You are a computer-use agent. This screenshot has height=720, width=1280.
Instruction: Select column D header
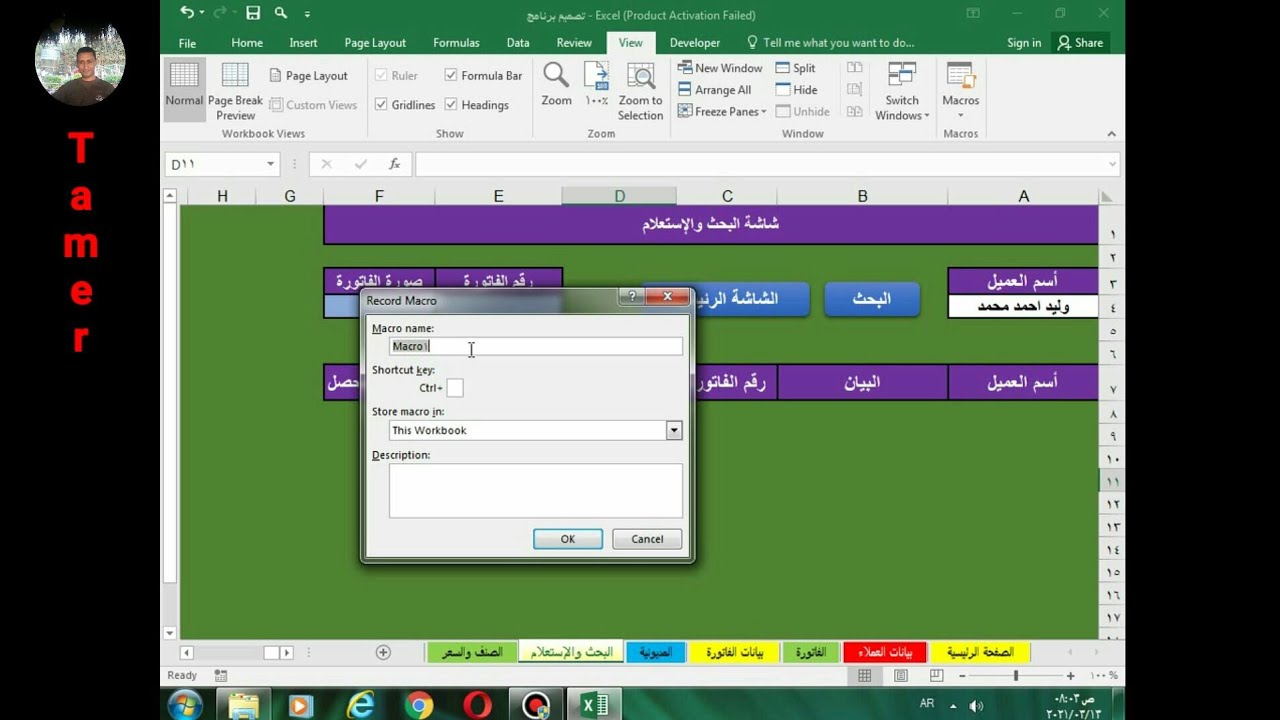[619, 197]
